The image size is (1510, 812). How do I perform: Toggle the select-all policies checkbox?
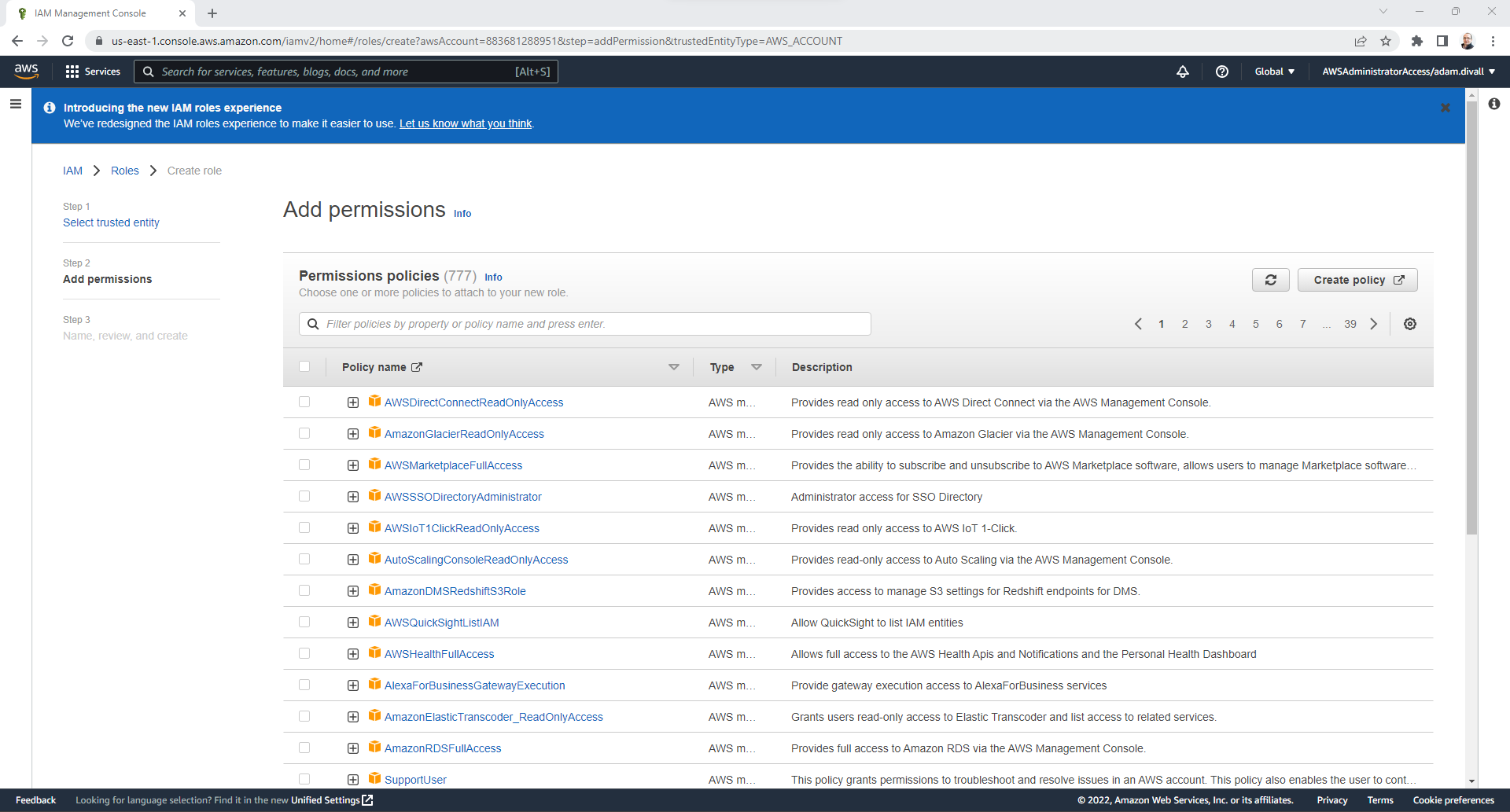tap(304, 366)
